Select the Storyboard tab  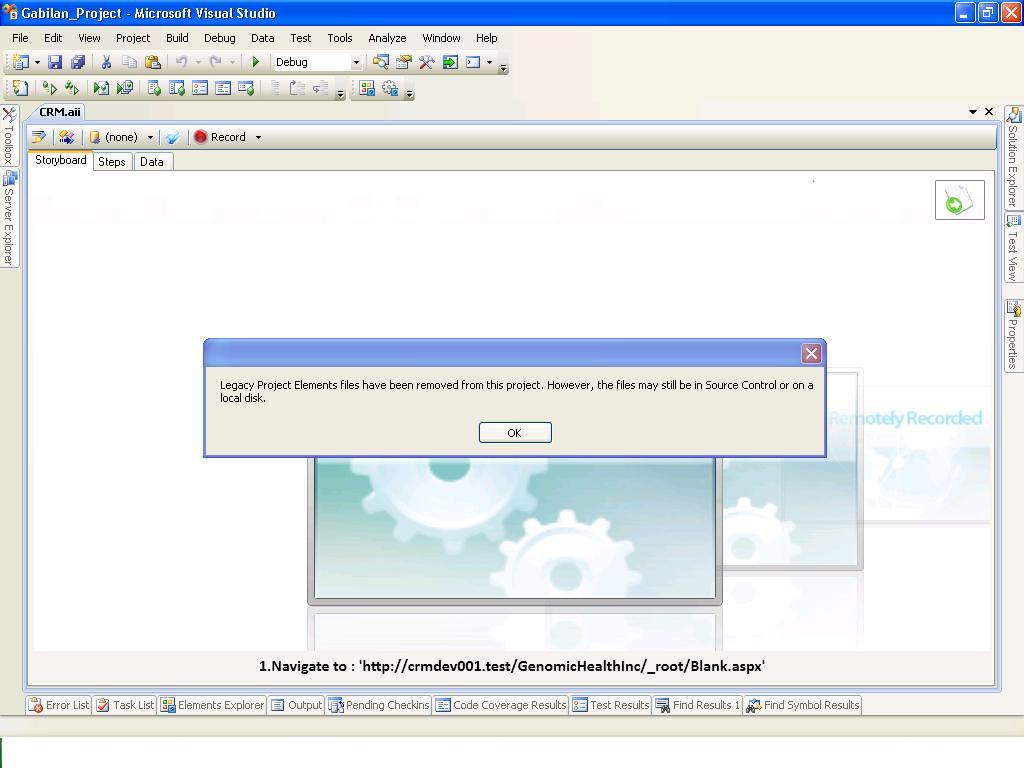point(61,160)
